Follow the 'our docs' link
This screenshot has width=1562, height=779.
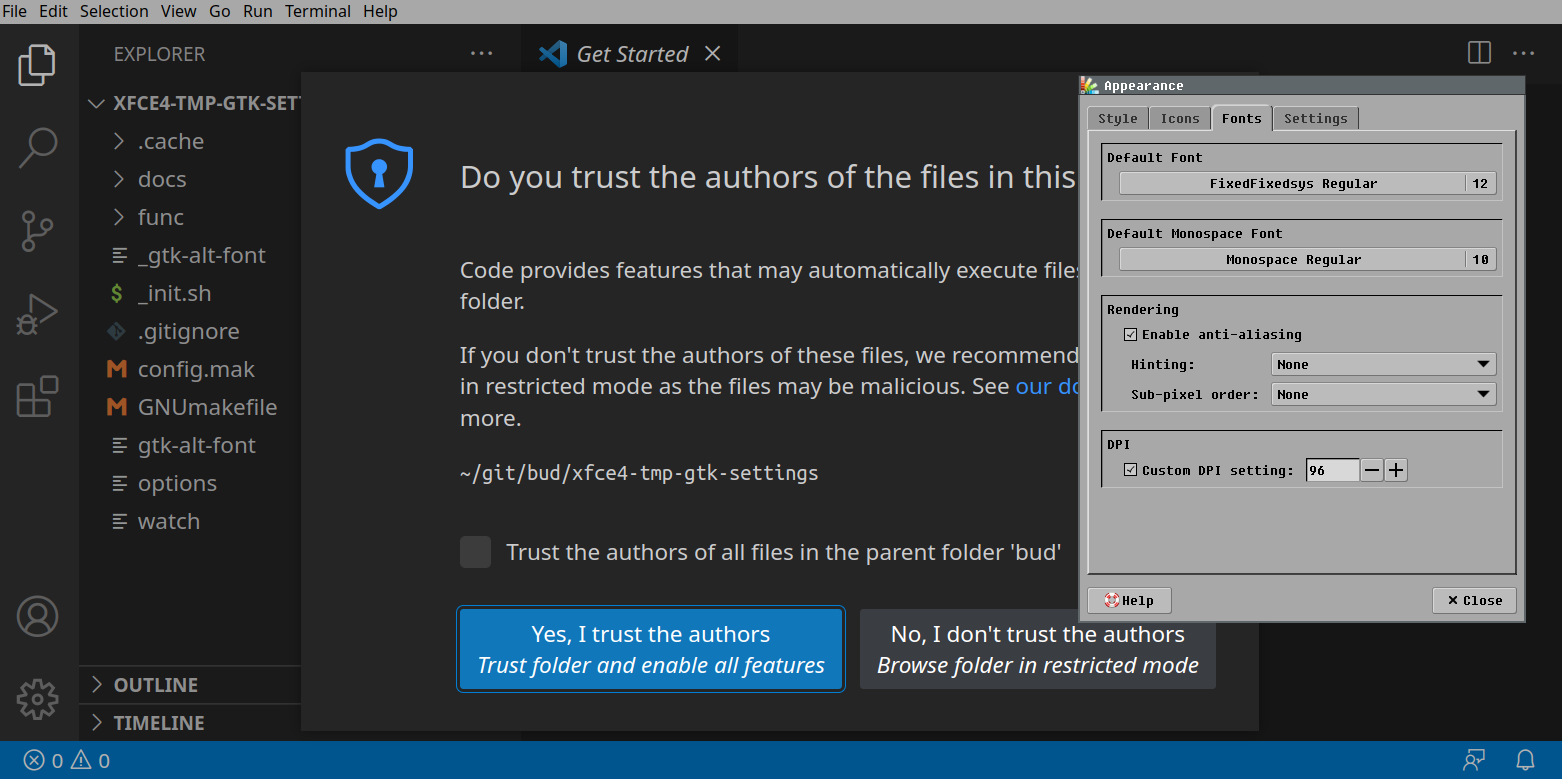coord(1047,386)
